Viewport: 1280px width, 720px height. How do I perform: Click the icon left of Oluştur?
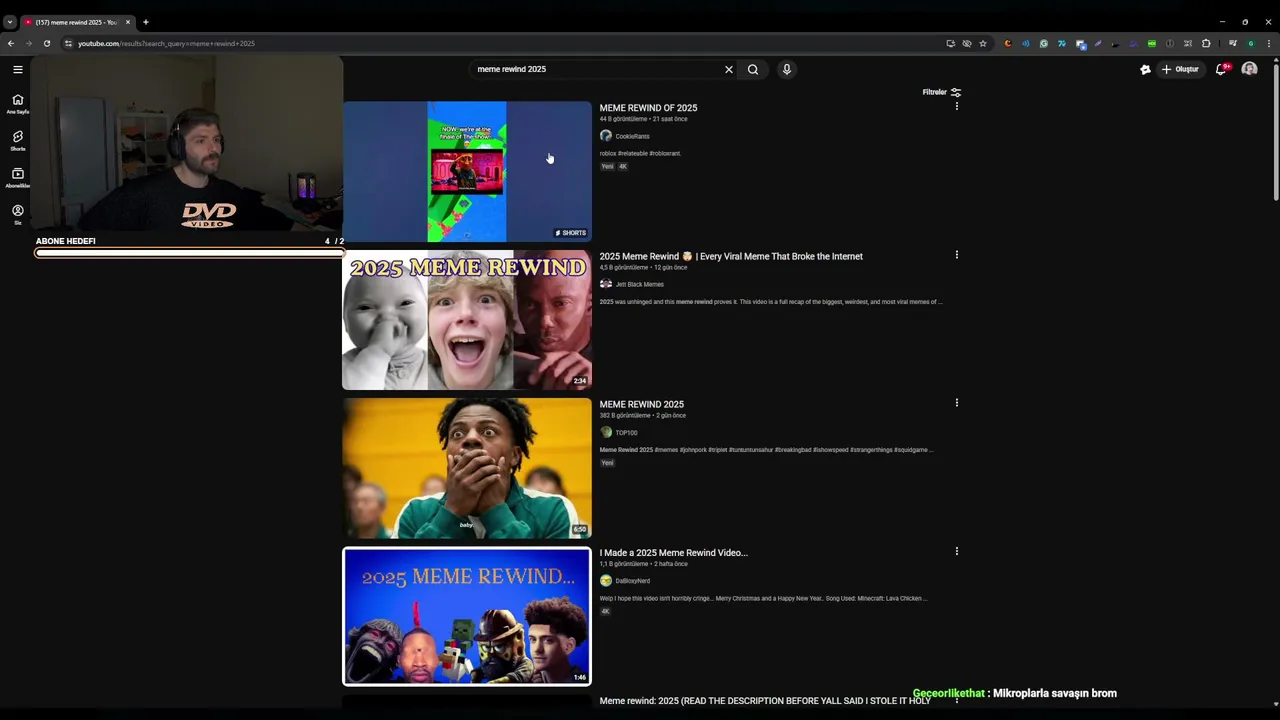coord(1145,69)
